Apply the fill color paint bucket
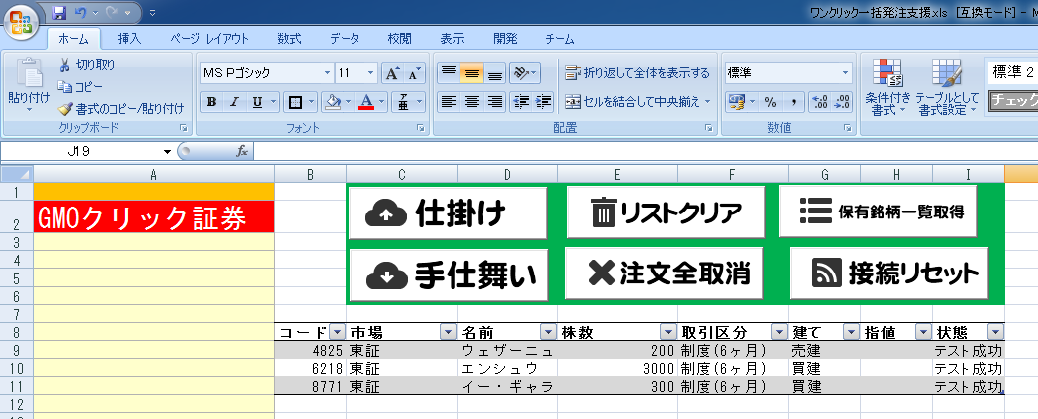 [x=334, y=102]
